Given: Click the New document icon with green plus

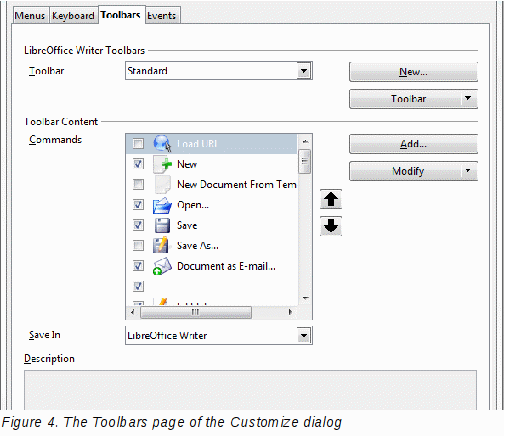Looking at the screenshot, I should [162, 164].
